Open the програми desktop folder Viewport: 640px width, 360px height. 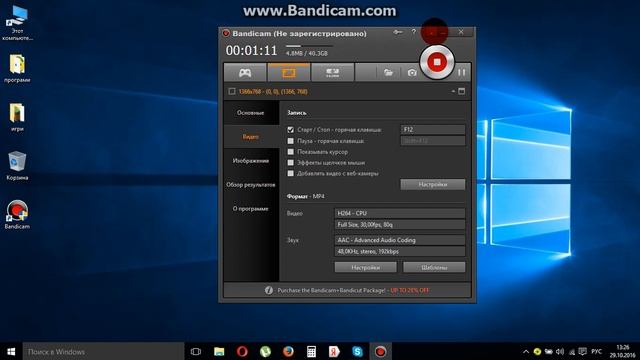click(17, 68)
